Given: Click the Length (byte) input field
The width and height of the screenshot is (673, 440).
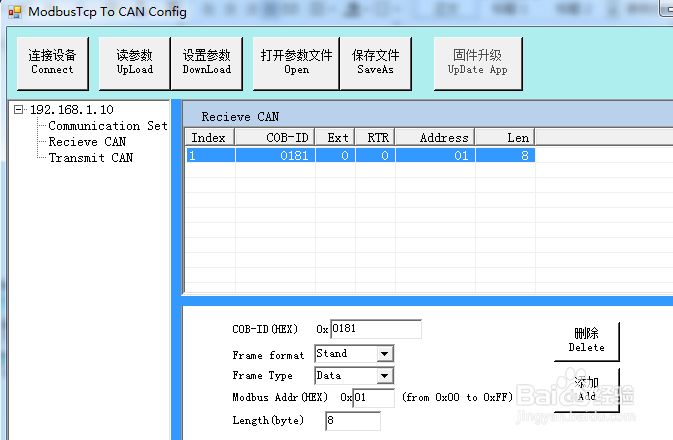Looking at the screenshot, I should [x=353, y=421].
